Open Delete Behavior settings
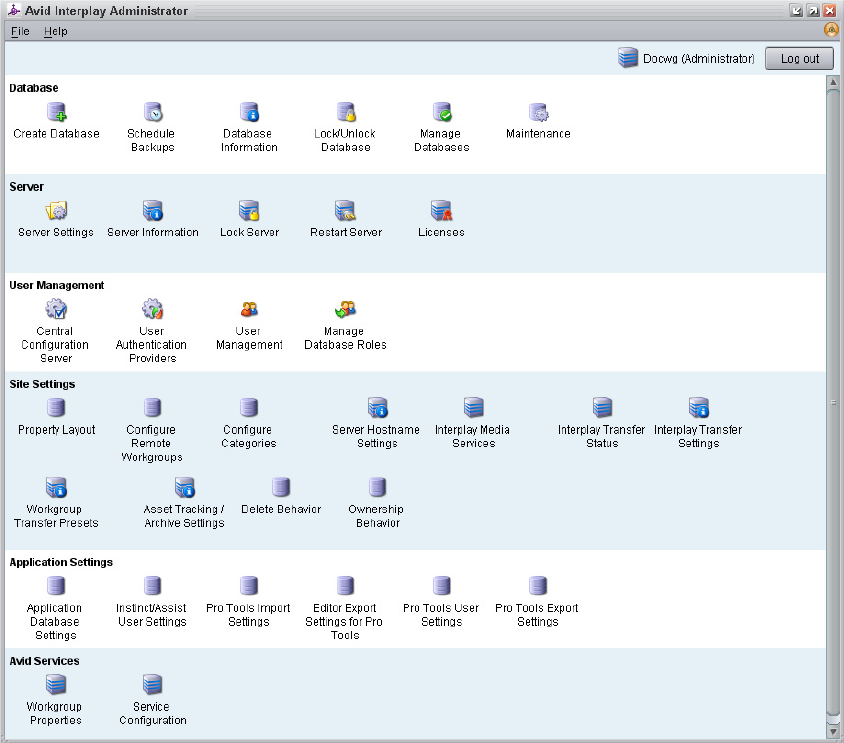Screen dimensions: 844x743 coord(281,487)
